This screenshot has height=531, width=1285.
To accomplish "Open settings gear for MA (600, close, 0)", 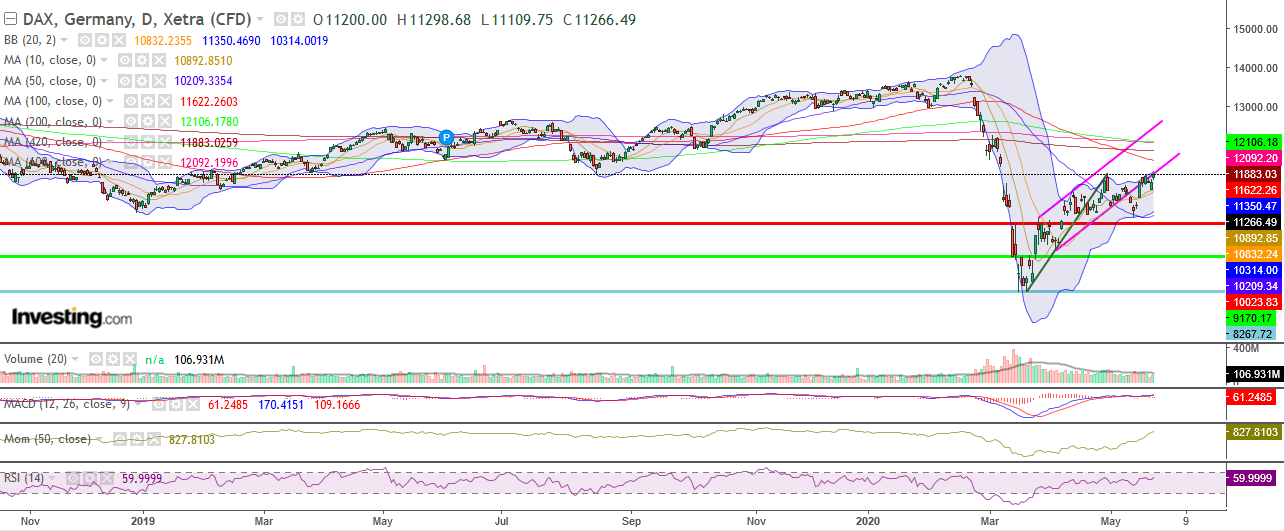I will pos(147,162).
